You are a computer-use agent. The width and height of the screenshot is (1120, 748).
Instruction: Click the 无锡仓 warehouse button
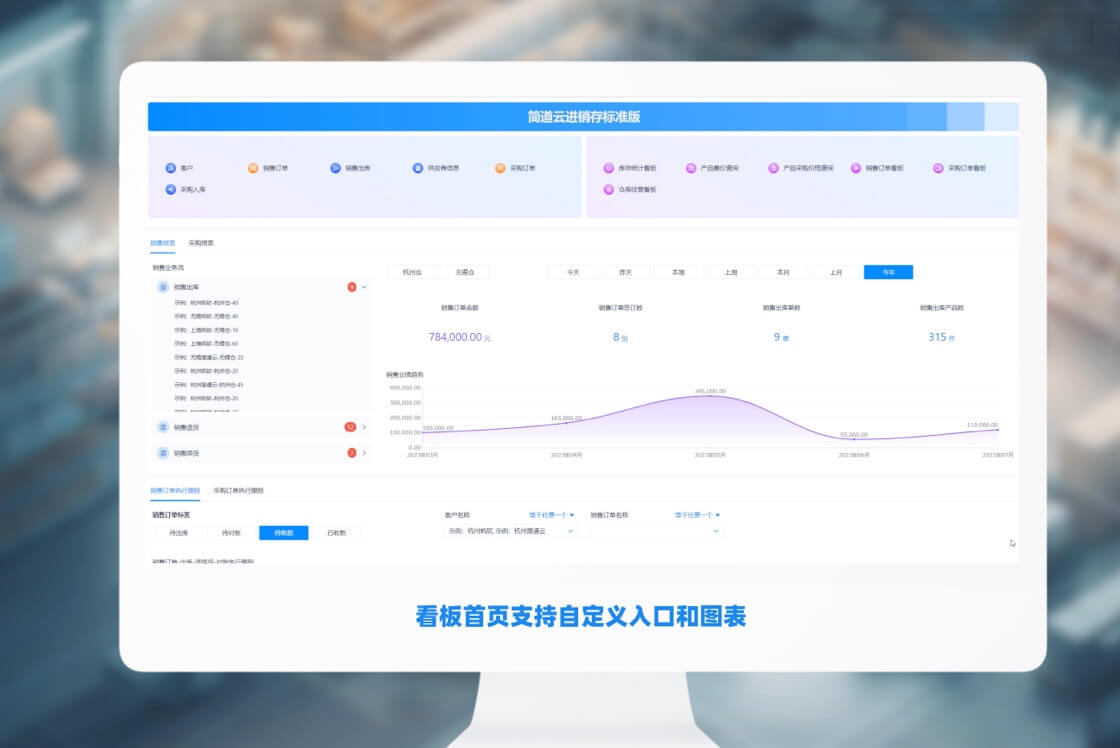coord(465,272)
